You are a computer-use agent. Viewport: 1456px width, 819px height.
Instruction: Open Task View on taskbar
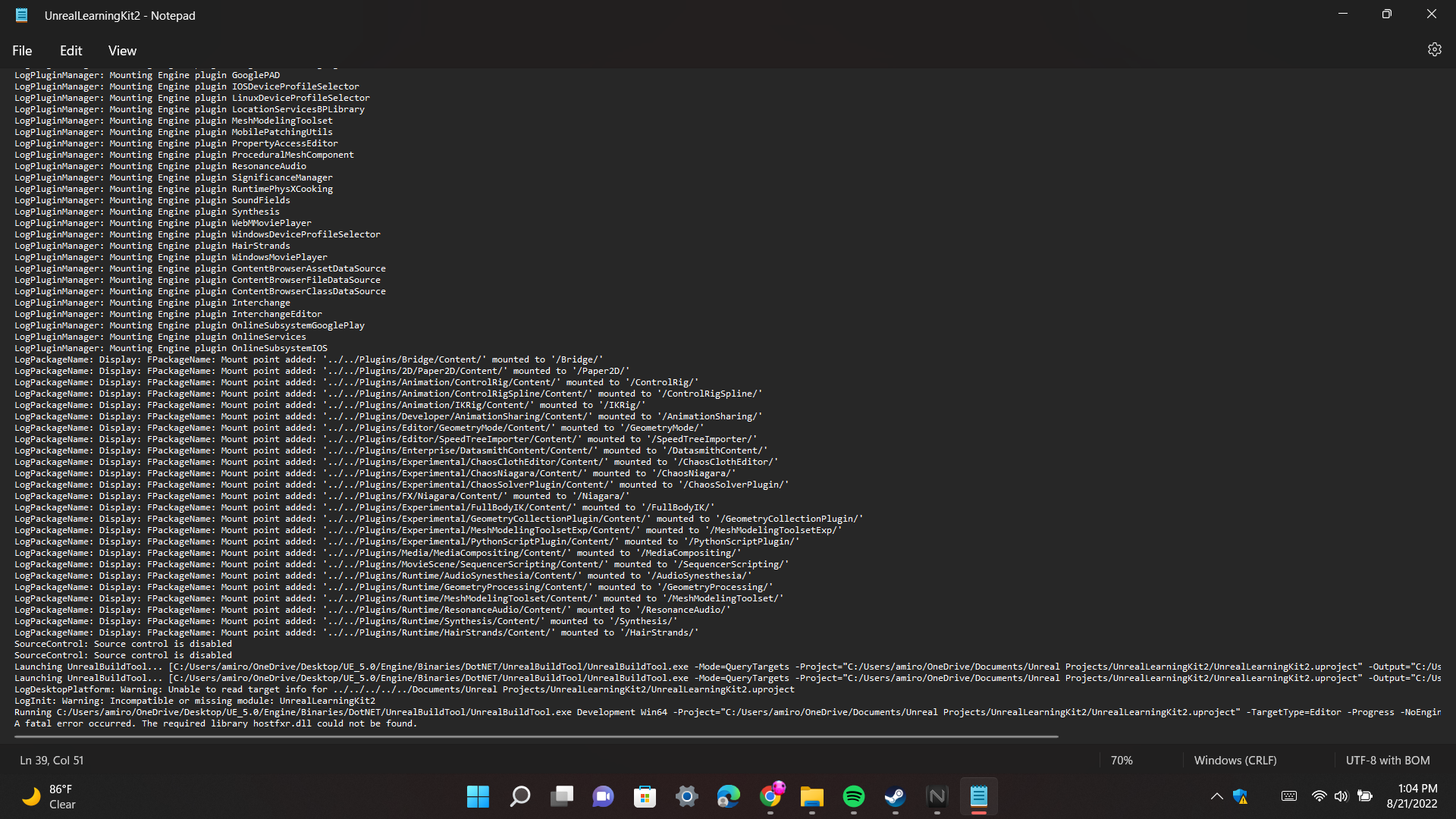(x=562, y=796)
